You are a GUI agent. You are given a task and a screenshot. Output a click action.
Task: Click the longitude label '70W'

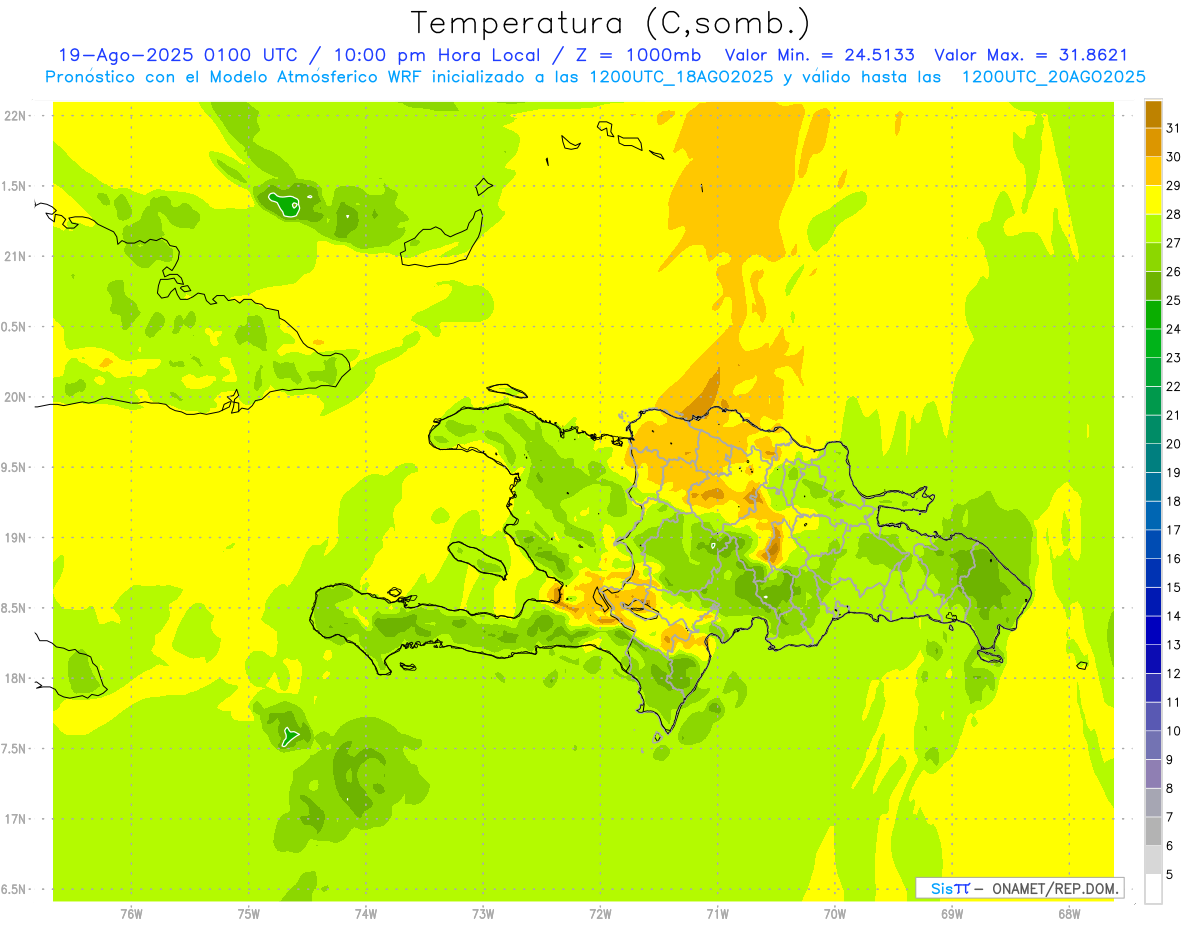coord(835,913)
